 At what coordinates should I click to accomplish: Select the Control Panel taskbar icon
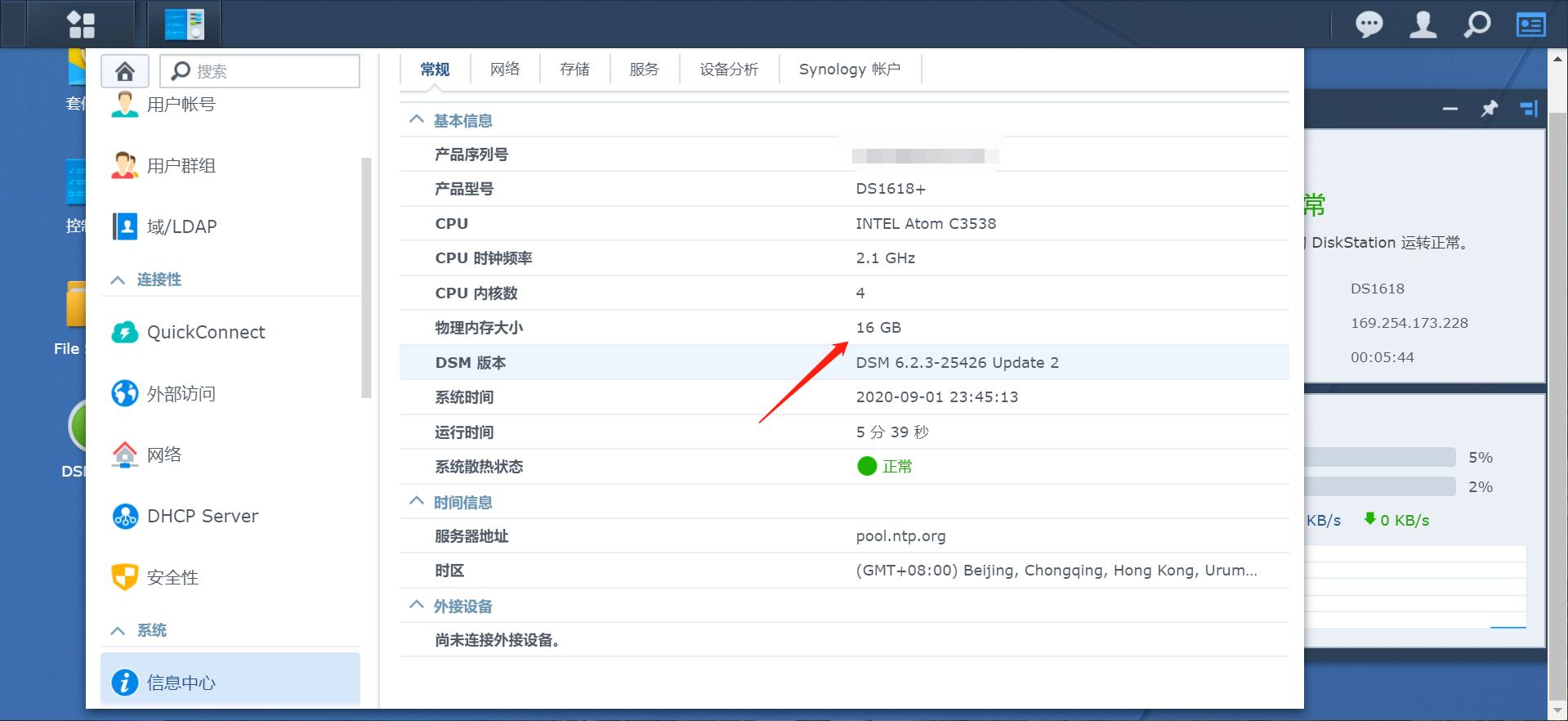(x=184, y=25)
